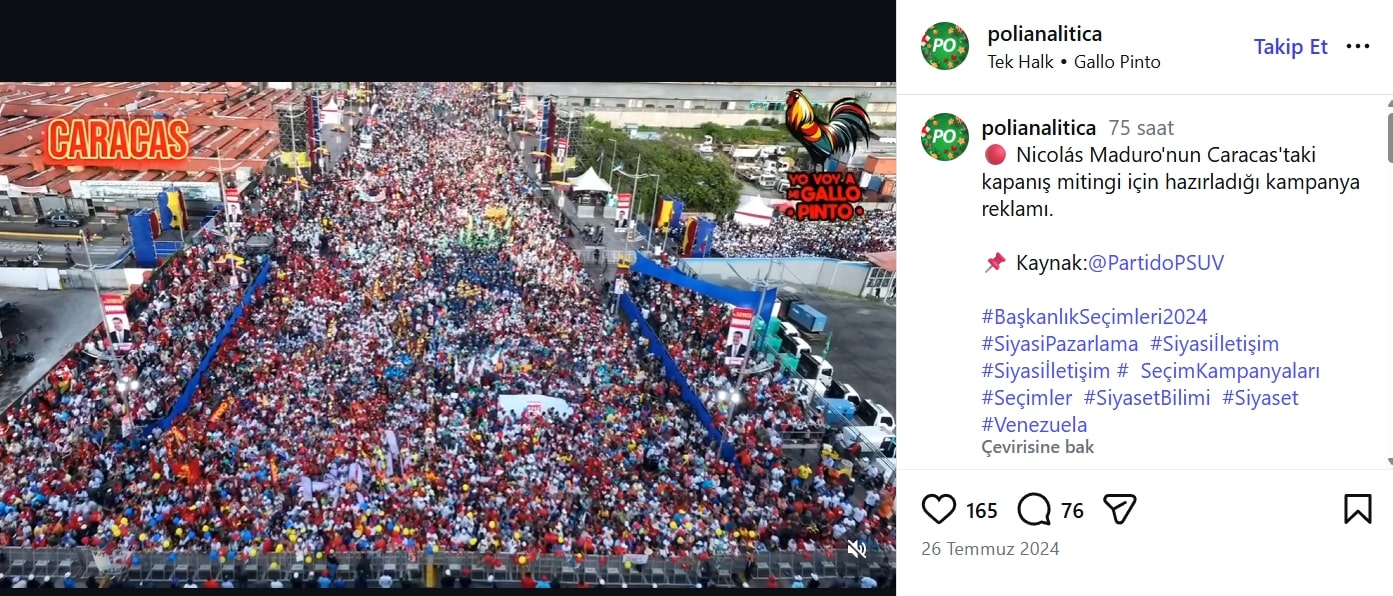Show translation via Çevirisine bak
Viewport: 1393px width, 596px height.
coord(1038,447)
